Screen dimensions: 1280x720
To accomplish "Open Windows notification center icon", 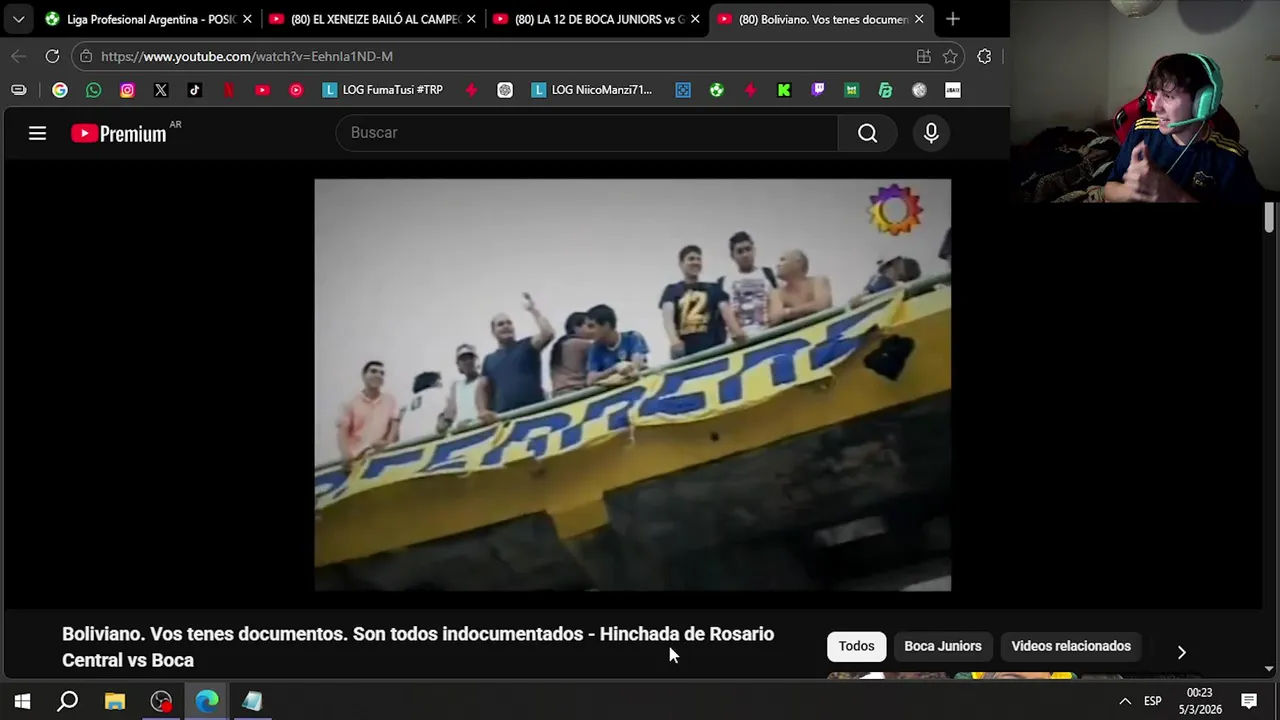I will tap(1249, 701).
